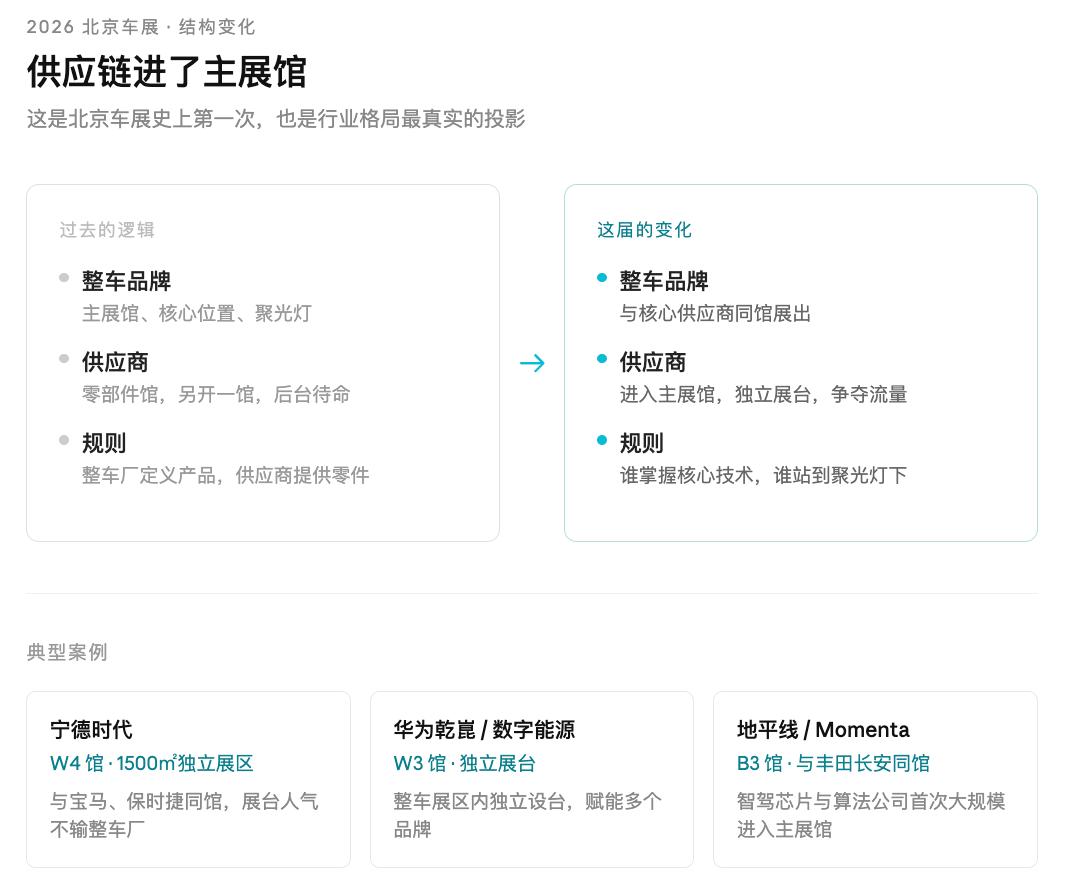The width and height of the screenshot is (1070, 888).
Task: Click the teal bullet beside 这届的变化 供应商
Action: 602,359
